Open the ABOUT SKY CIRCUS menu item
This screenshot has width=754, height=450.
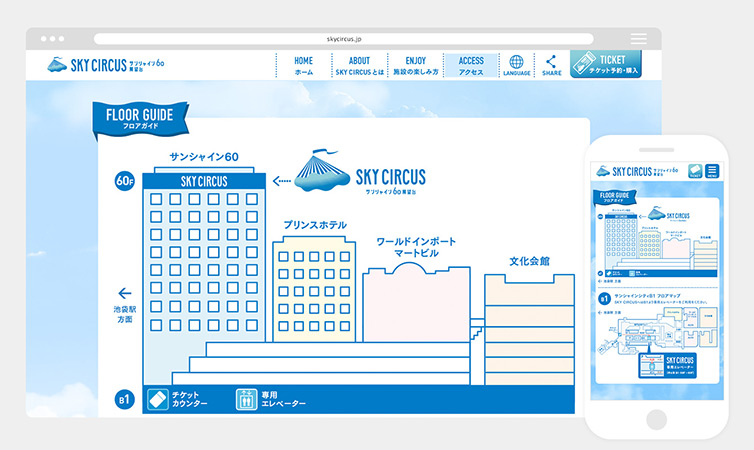click(x=359, y=65)
